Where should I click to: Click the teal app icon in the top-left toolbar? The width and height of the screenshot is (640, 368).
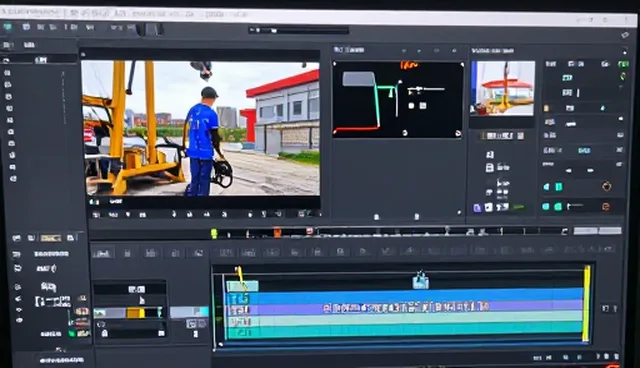pos(8,27)
